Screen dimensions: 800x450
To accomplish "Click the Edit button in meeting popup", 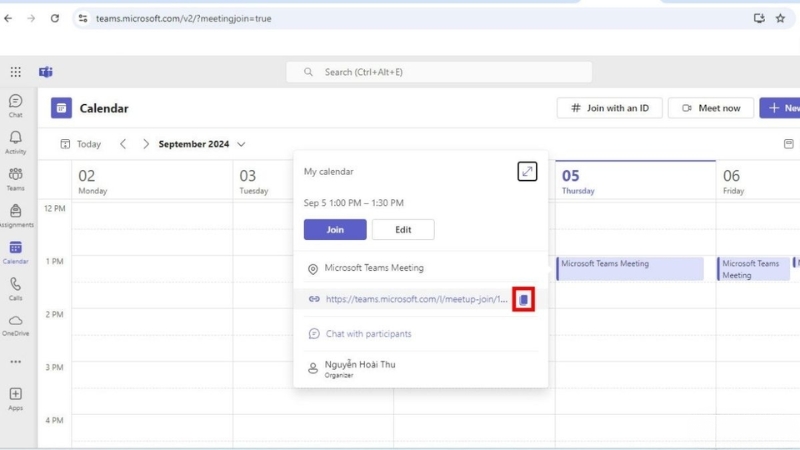I will tap(403, 229).
